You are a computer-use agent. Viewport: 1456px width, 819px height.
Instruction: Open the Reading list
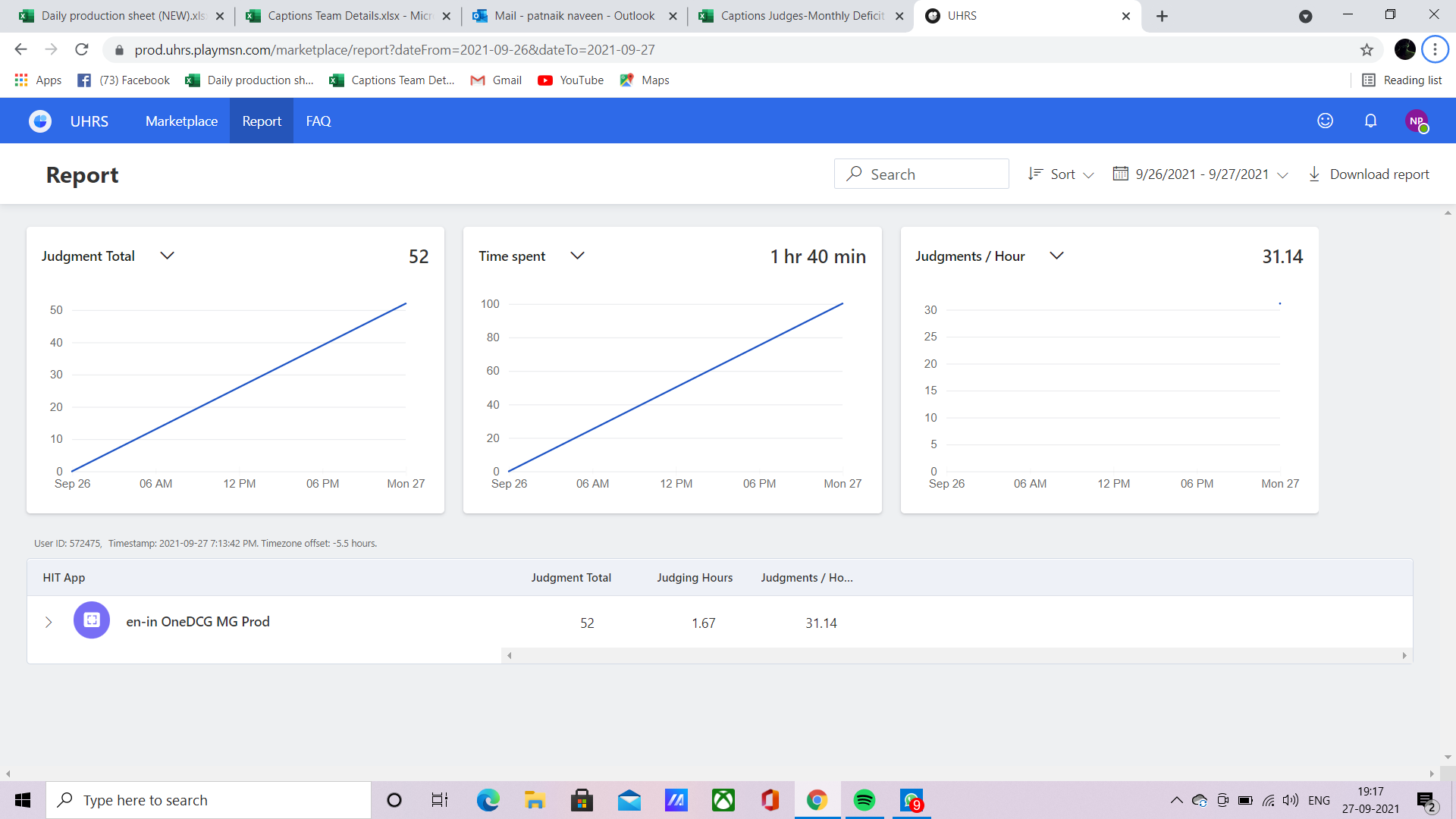pyautogui.click(x=1402, y=80)
